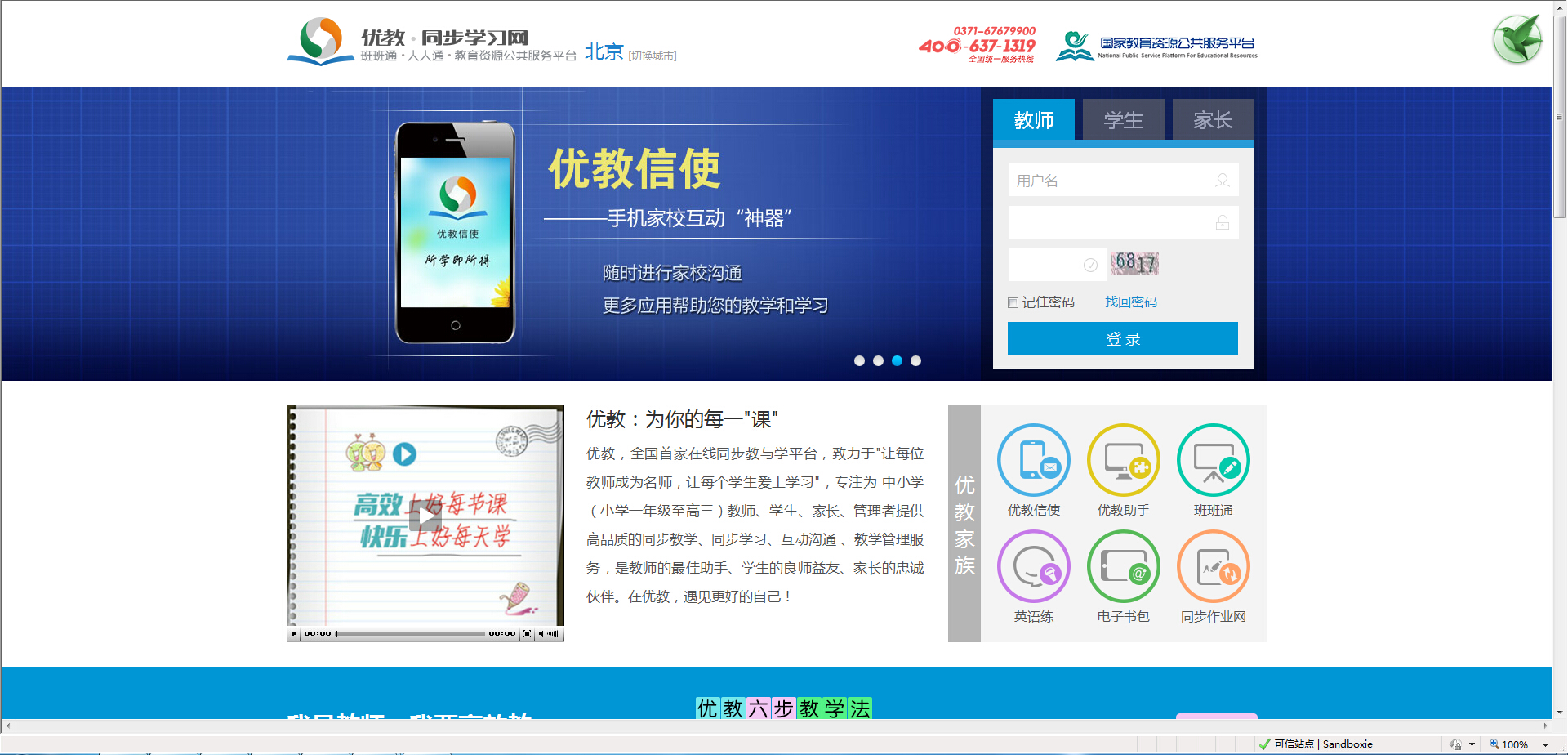Click the video fullscreen icon
Viewport: 1568px width, 755px height.
[528, 634]
